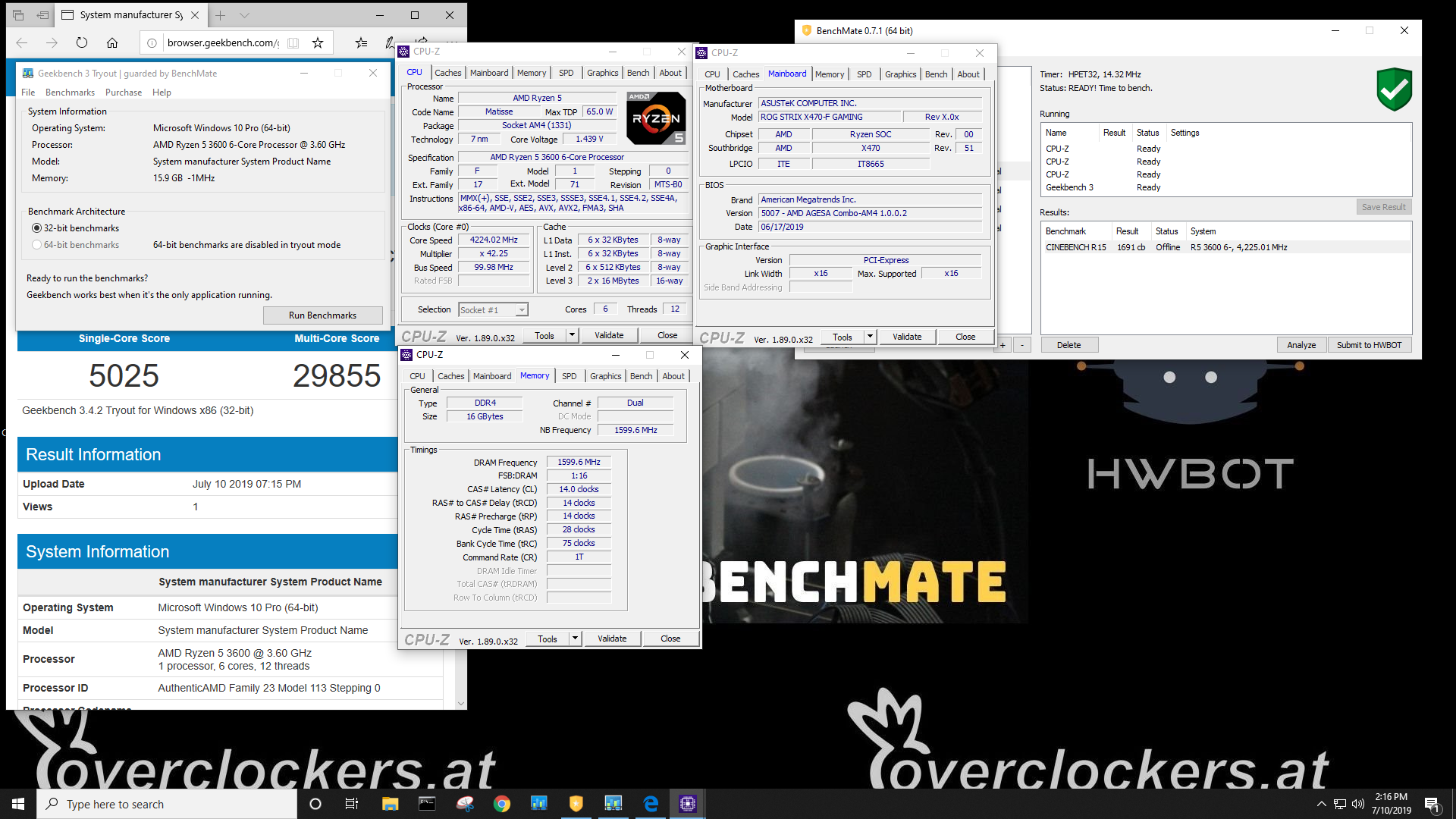Open About tab in Memory CPU-Z window
Viewport: 1456px width, 819px height.
click(673, 376)
